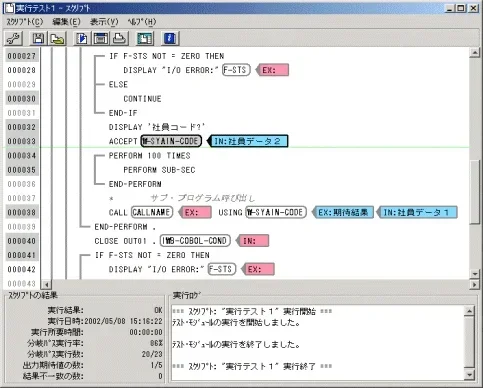Select the CALLNAME variable box
The width and height of the screenshot is (483, 388).
[x=152, y=212]
